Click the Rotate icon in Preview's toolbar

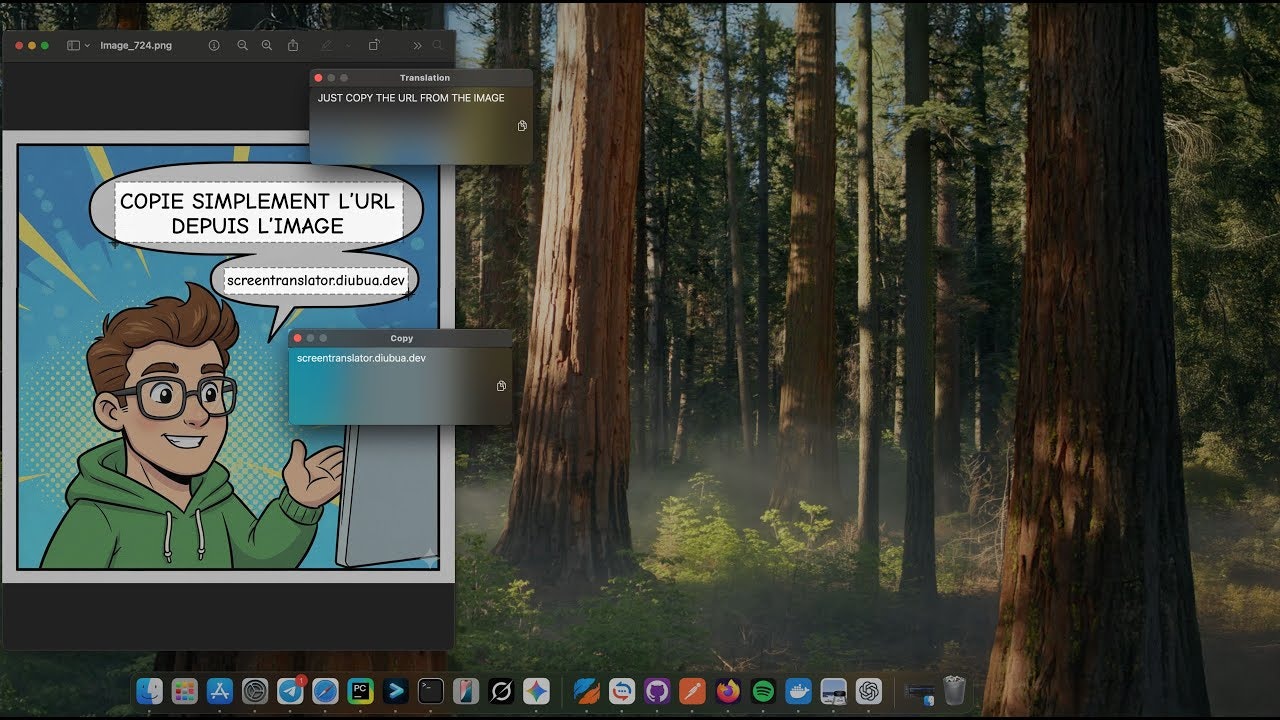(x=374, y=45)
